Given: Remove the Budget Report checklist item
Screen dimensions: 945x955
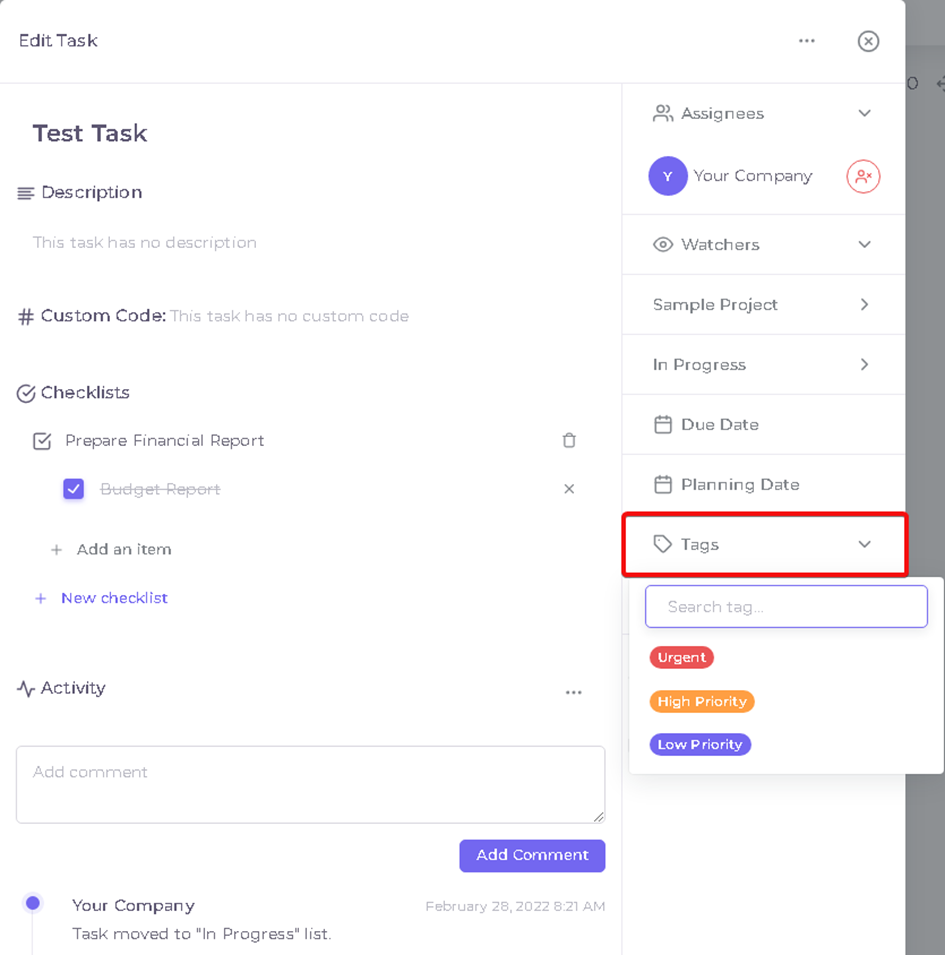Looking at the screenshot, I should pyautogui.click(x=569, y=489).
